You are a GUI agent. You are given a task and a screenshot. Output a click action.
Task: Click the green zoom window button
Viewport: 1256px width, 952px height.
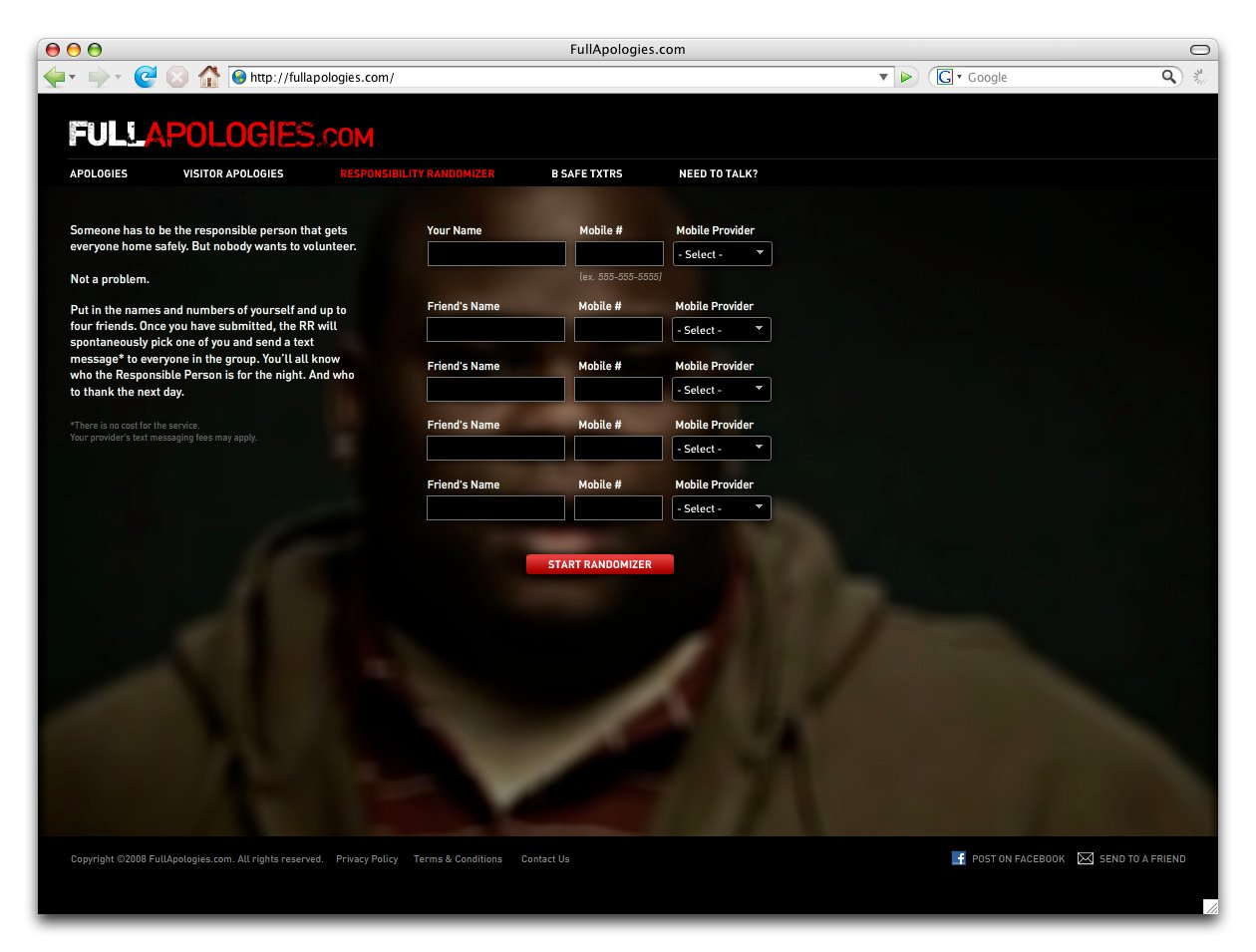[x=95, y=49]
